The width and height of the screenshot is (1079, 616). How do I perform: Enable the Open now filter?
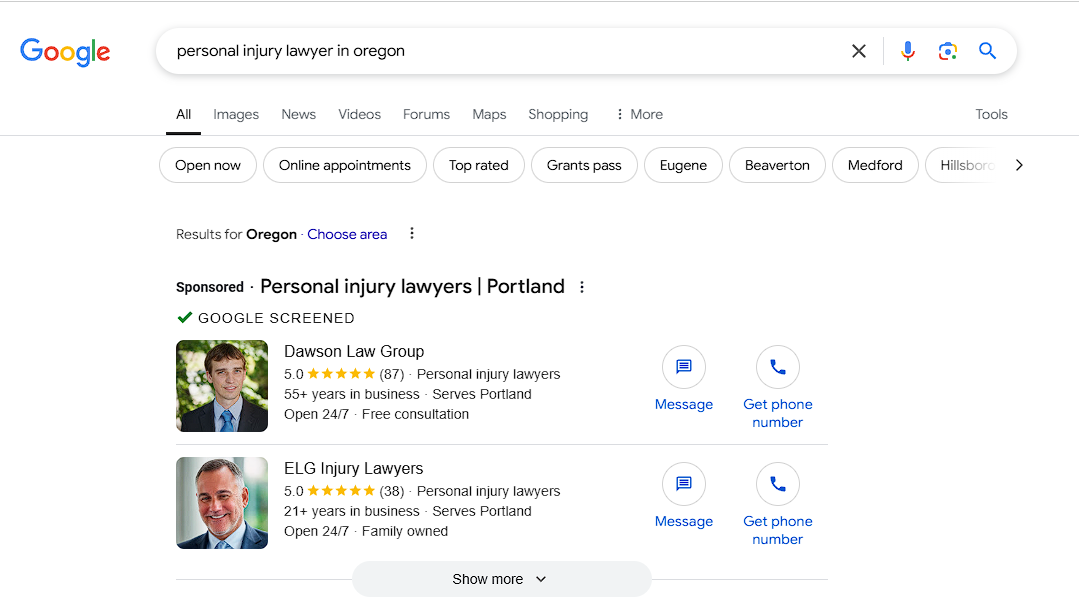207,165
